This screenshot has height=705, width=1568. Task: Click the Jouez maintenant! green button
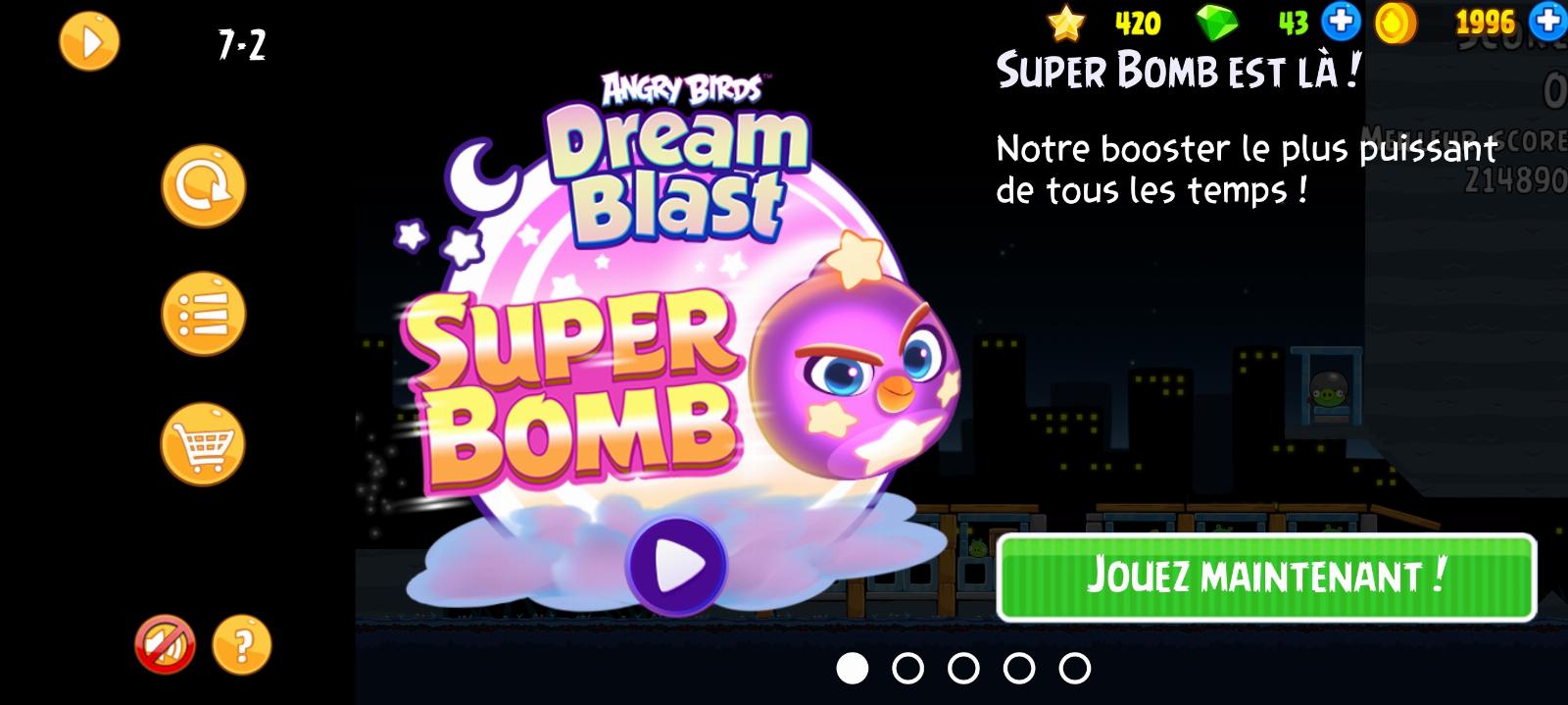(x=1266, y=577)
